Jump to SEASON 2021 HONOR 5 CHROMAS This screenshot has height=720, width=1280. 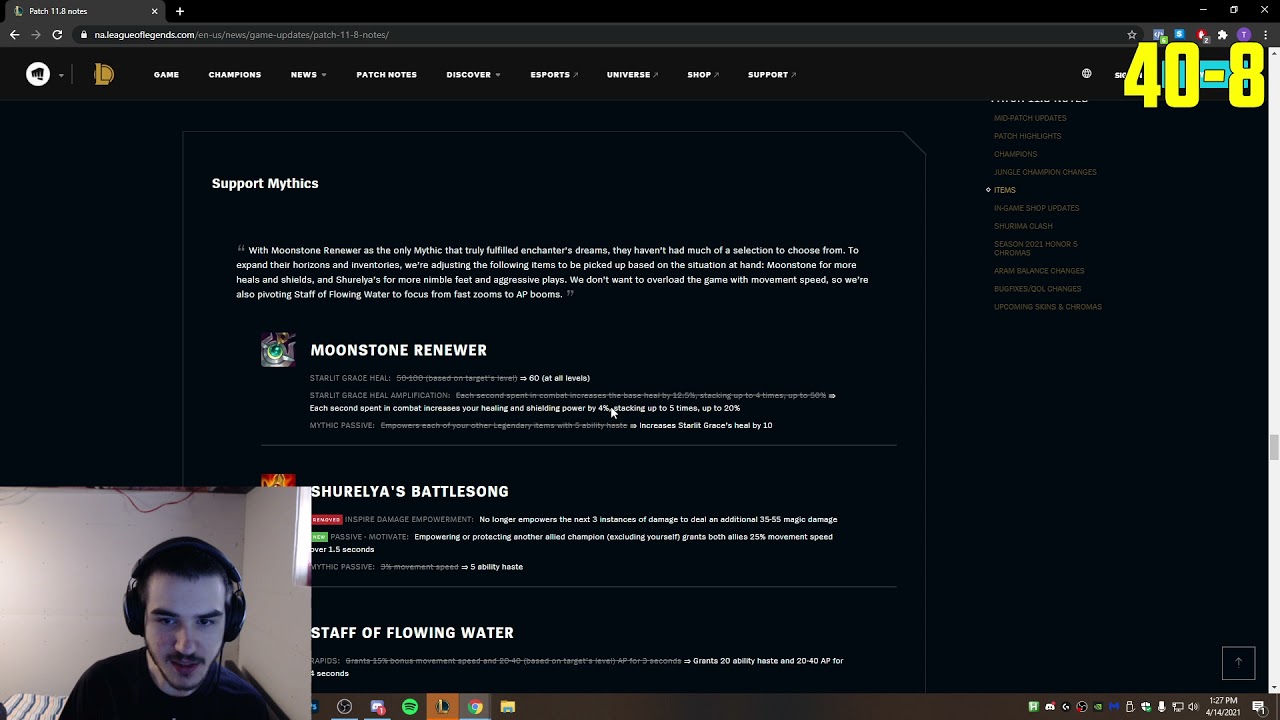coord(1035,248)
